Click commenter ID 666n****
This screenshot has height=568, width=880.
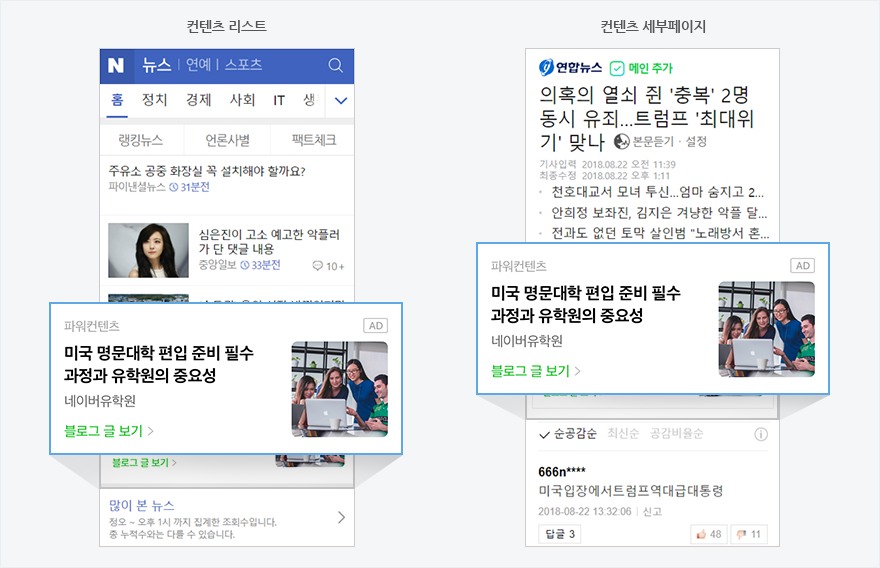pos(562,471)
